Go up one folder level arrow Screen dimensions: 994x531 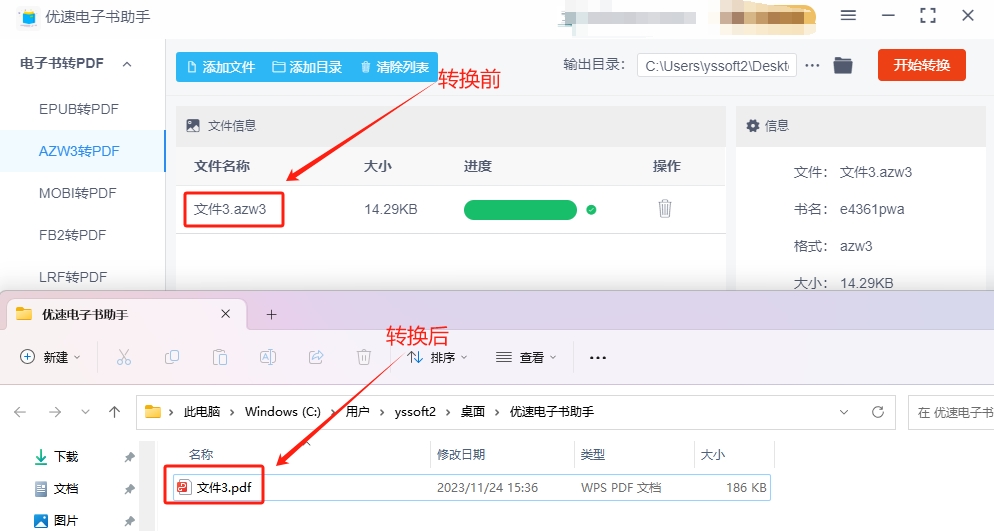coord(114,412)
